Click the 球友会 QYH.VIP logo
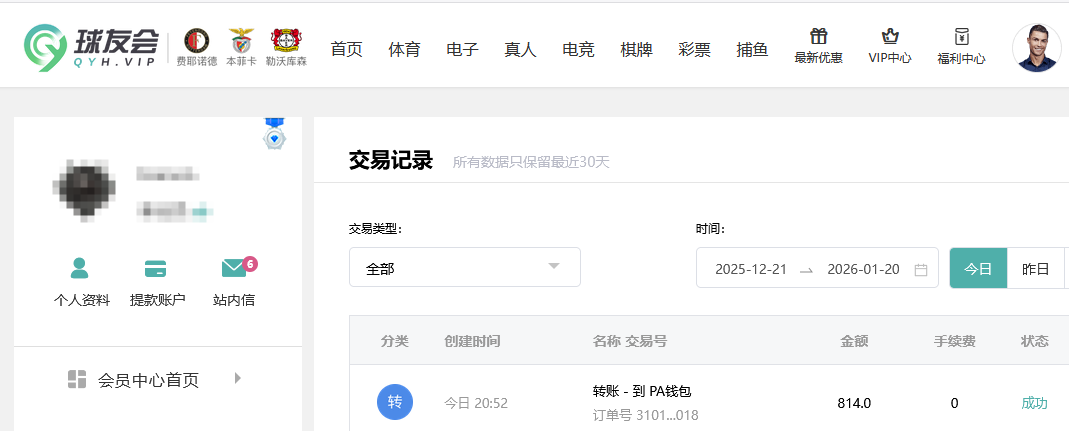 (92, 45)
